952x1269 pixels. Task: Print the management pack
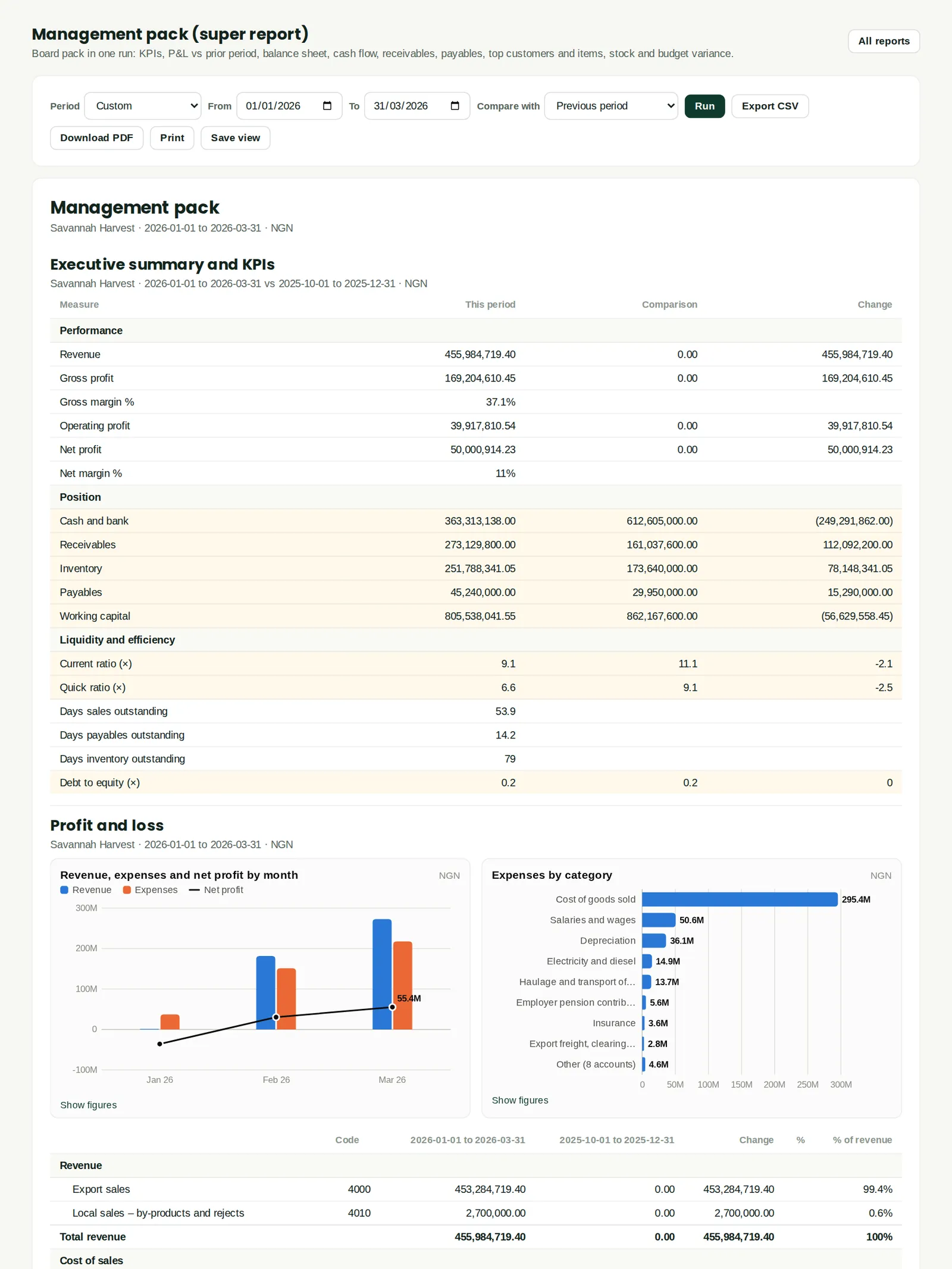click(x=172, y=138)
